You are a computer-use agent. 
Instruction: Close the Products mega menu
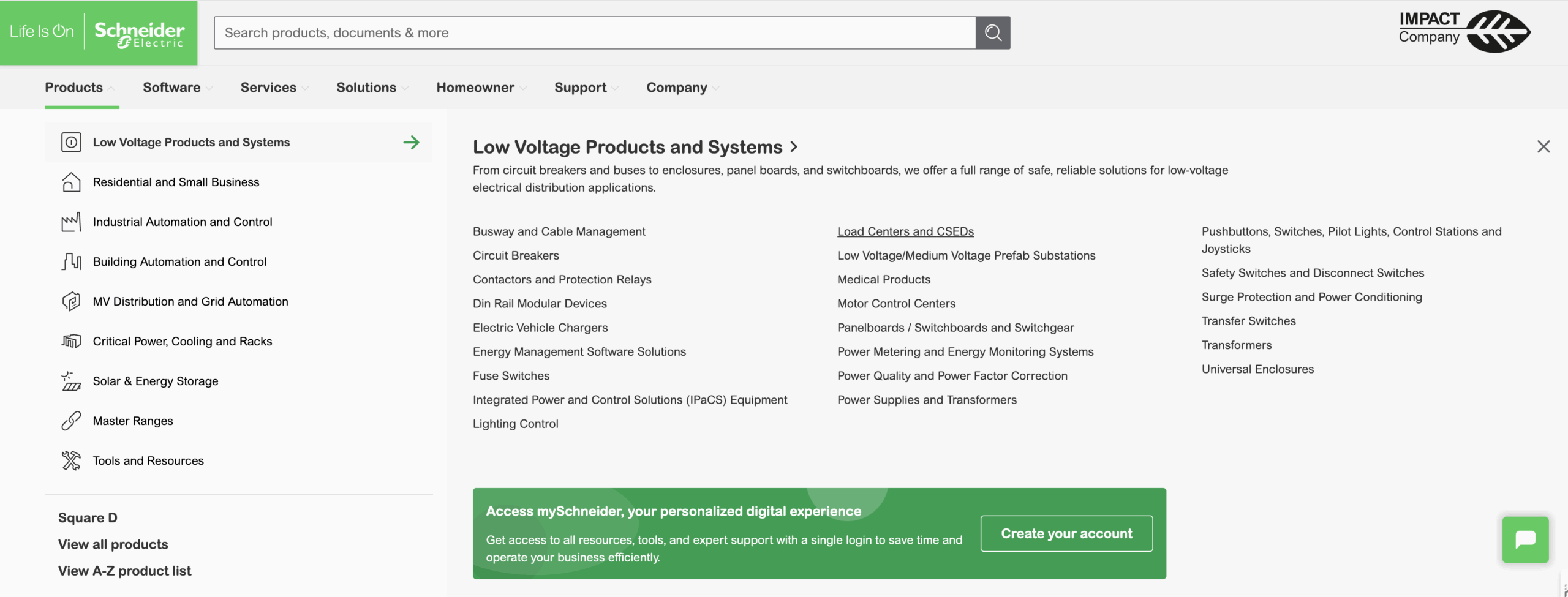pyautogui.click(x=1543, y=146)
